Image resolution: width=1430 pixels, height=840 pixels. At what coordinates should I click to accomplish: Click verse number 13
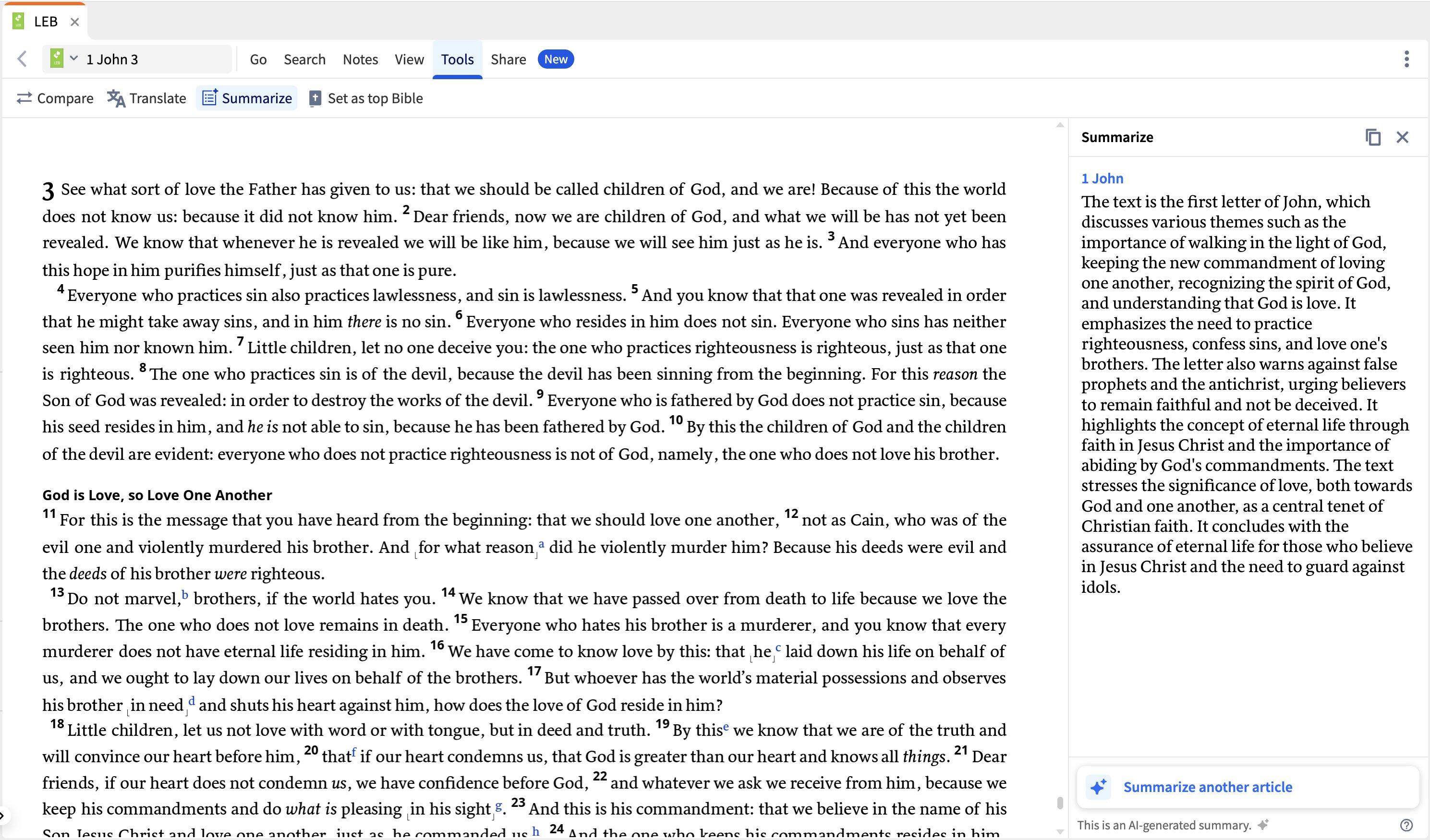57,592
